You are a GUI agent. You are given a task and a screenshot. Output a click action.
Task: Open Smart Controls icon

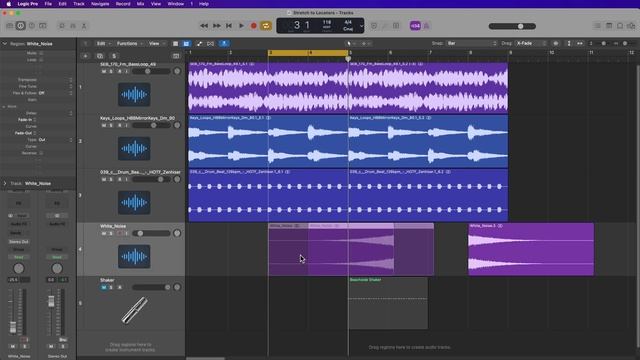[x=62, y=26]
